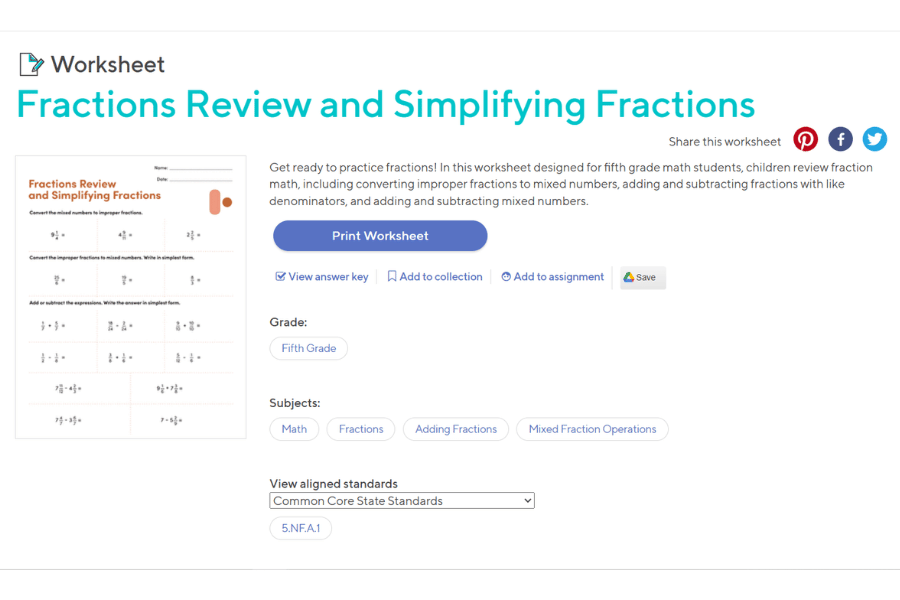
Task: Select Common Core State Standards option
Action: [x=370, y=500]
